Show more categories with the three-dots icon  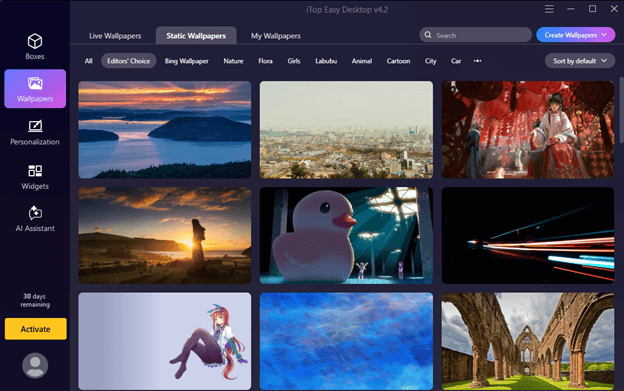(x=478, y=61)
